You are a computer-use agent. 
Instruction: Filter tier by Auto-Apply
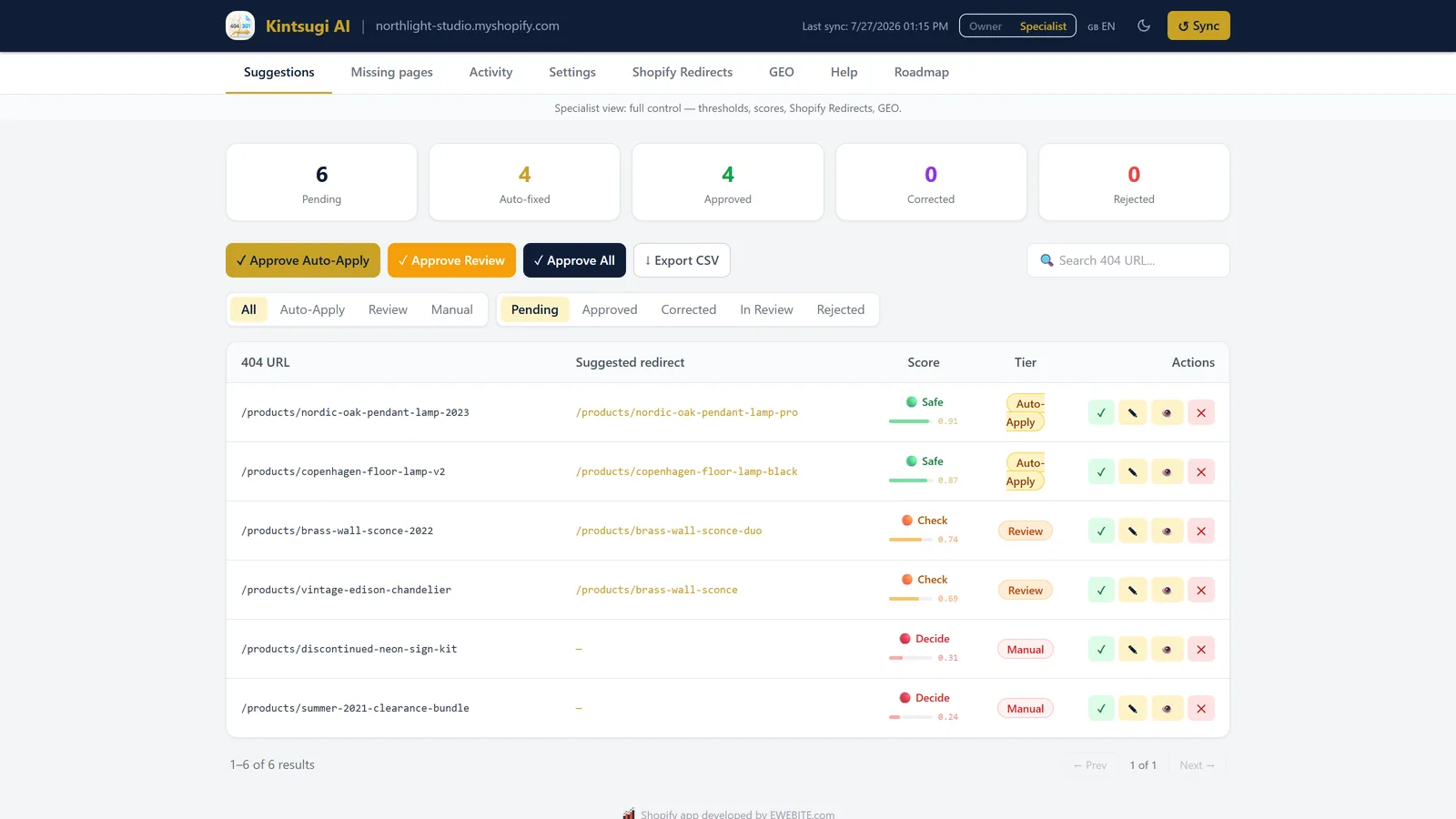point(312,309)
